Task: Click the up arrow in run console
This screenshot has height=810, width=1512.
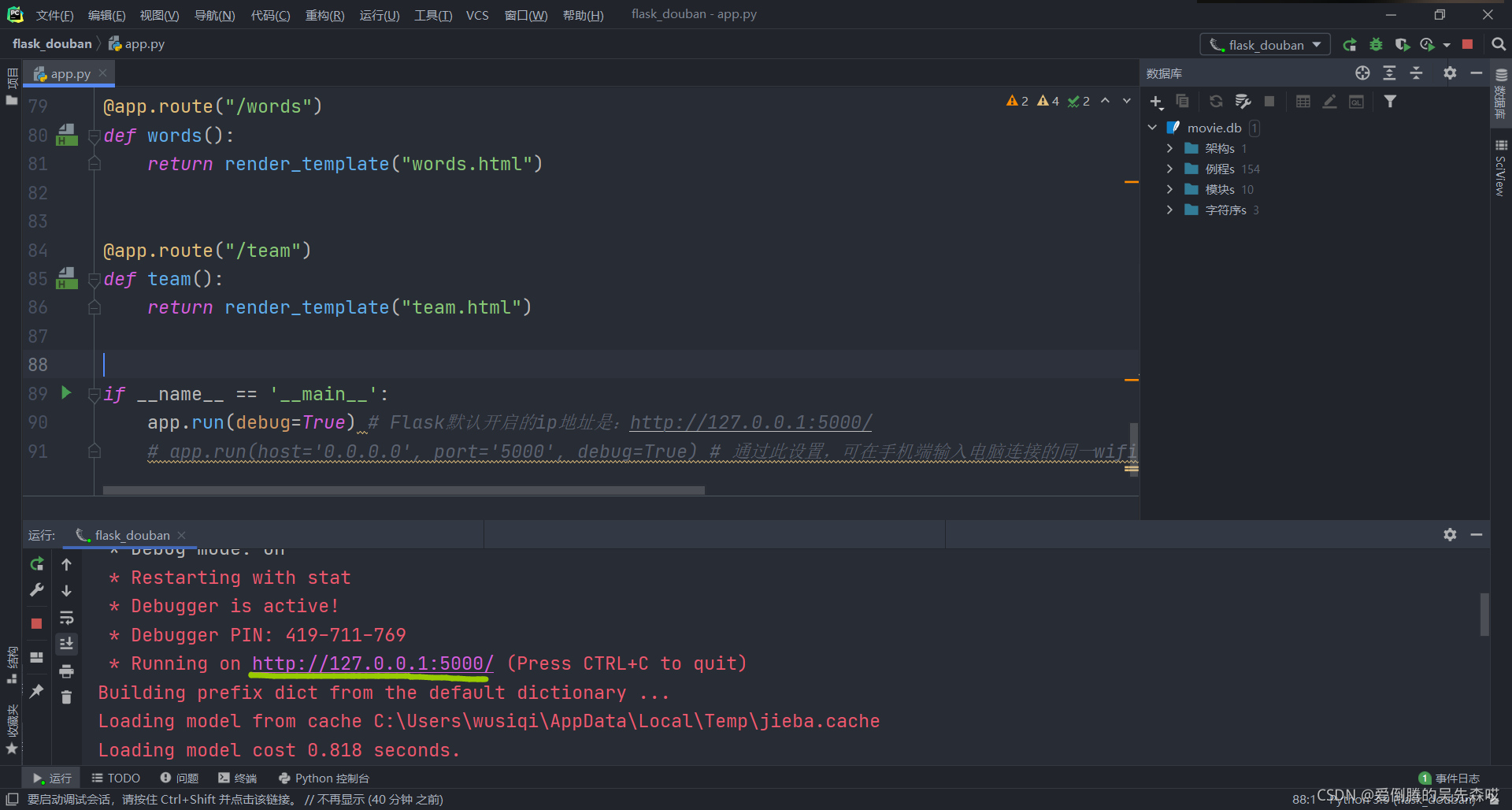Action: point(66,564)
